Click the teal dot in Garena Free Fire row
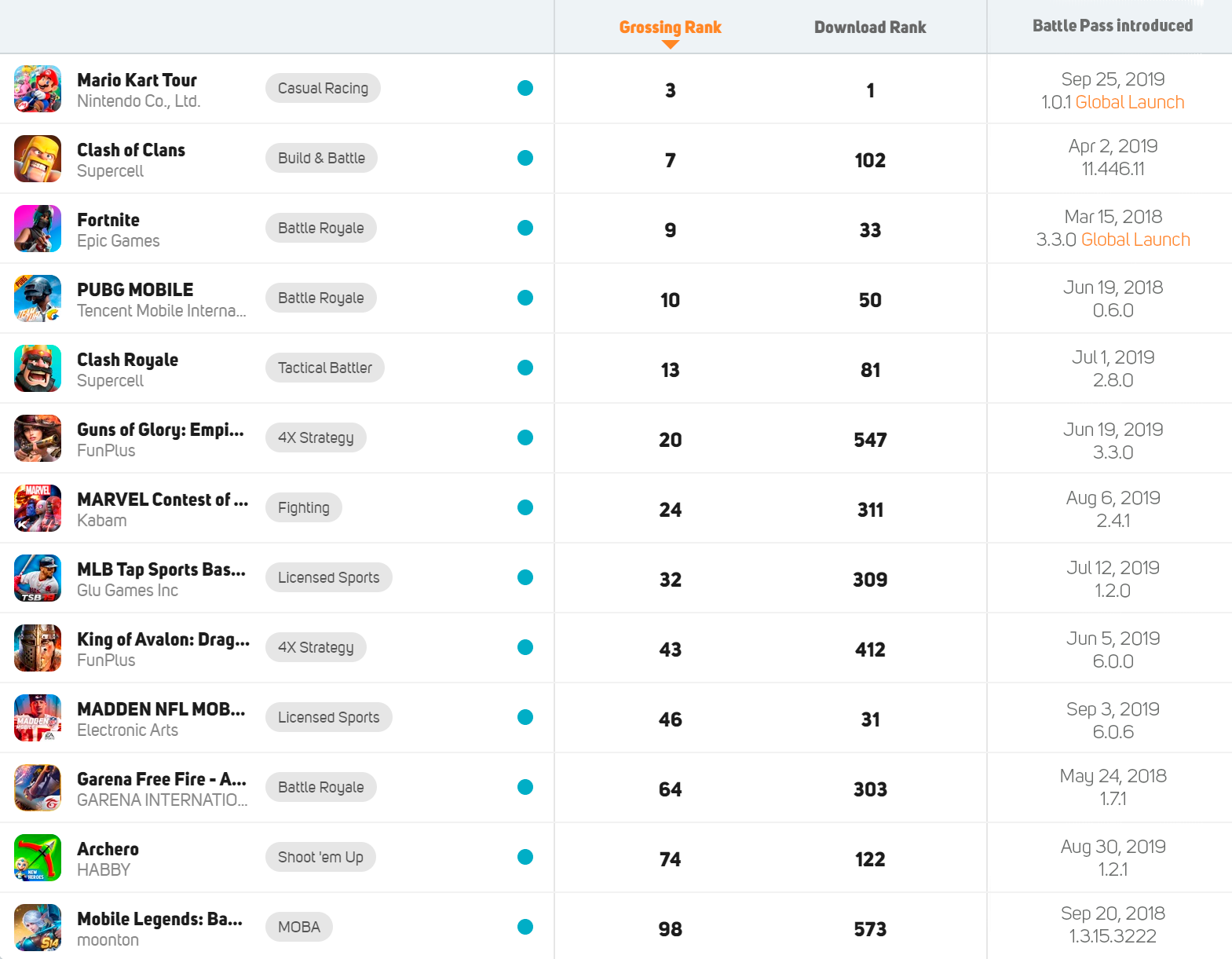 pyautogui.click(x=525, y=787)
